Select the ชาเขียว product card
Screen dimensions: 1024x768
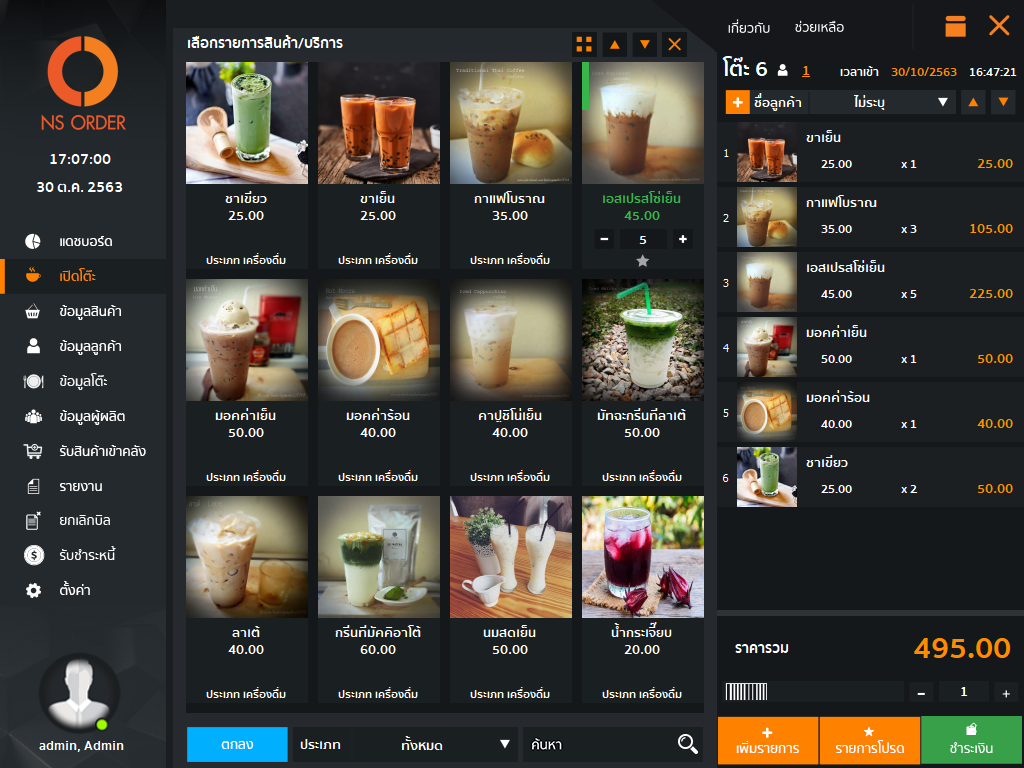(247, 165)
